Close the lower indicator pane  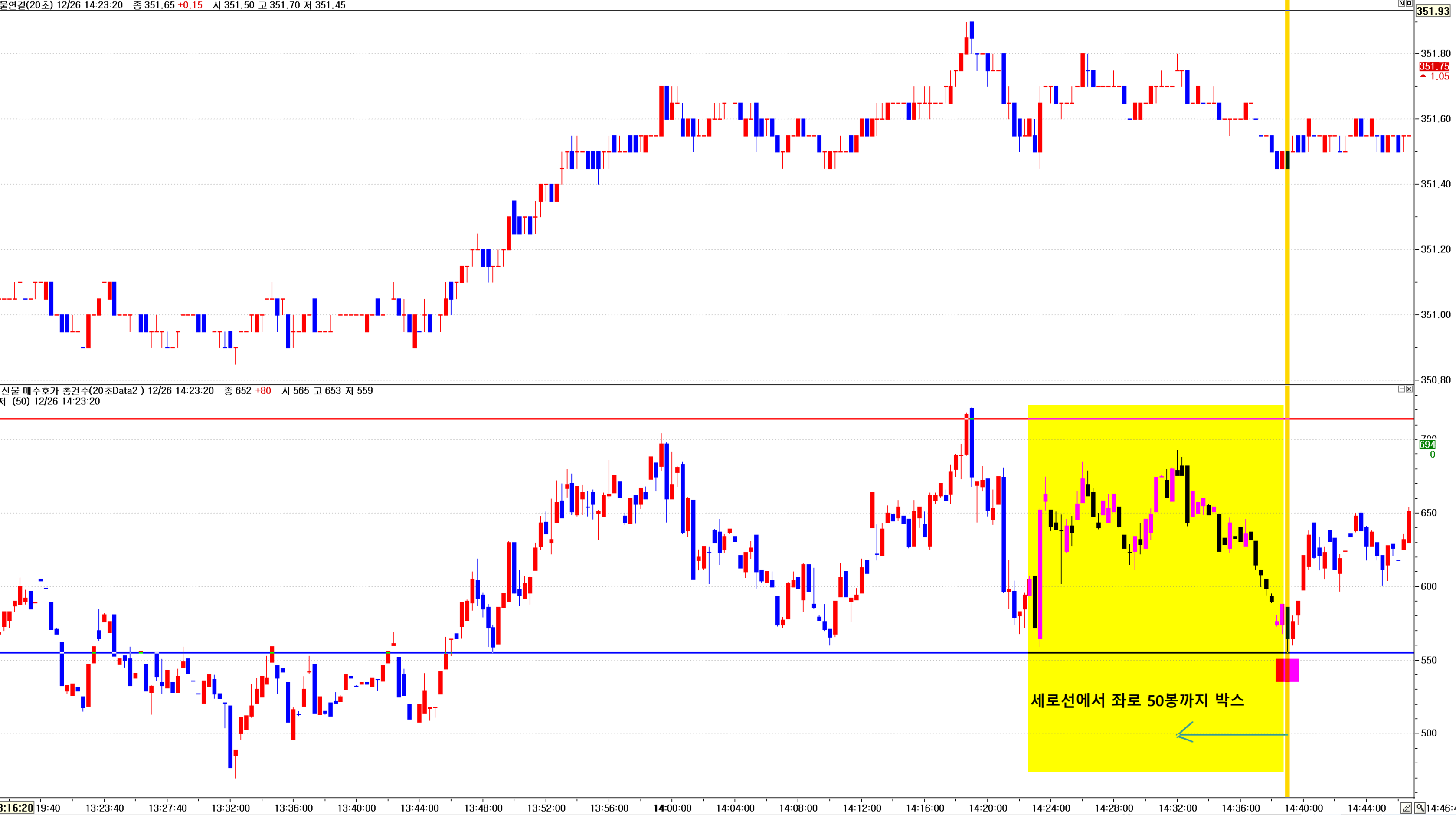point(1409,389)
